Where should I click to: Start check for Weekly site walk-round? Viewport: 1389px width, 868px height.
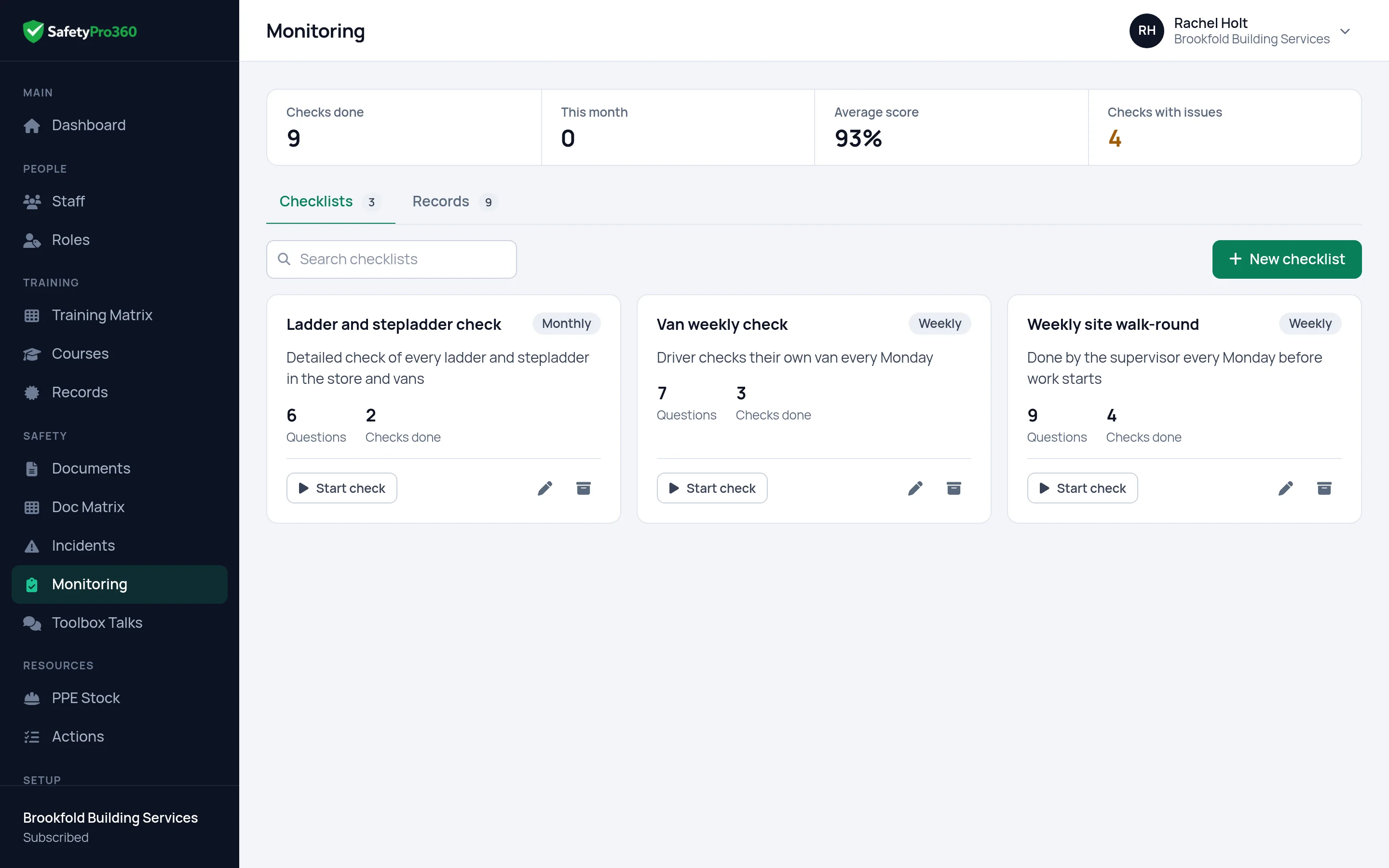click(1082, 488)
